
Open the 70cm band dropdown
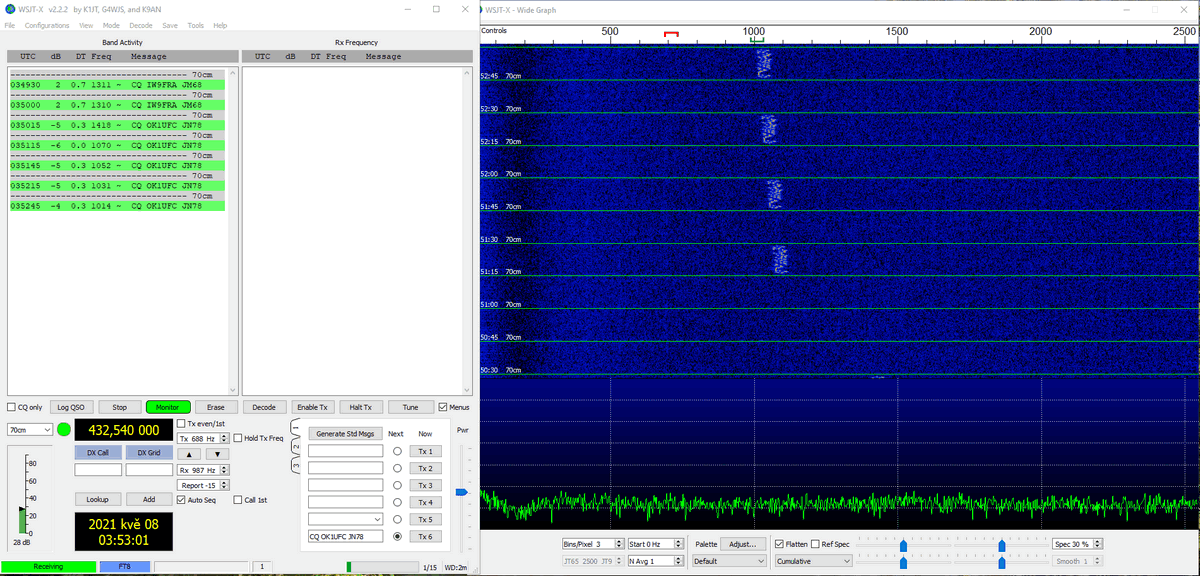30,430
